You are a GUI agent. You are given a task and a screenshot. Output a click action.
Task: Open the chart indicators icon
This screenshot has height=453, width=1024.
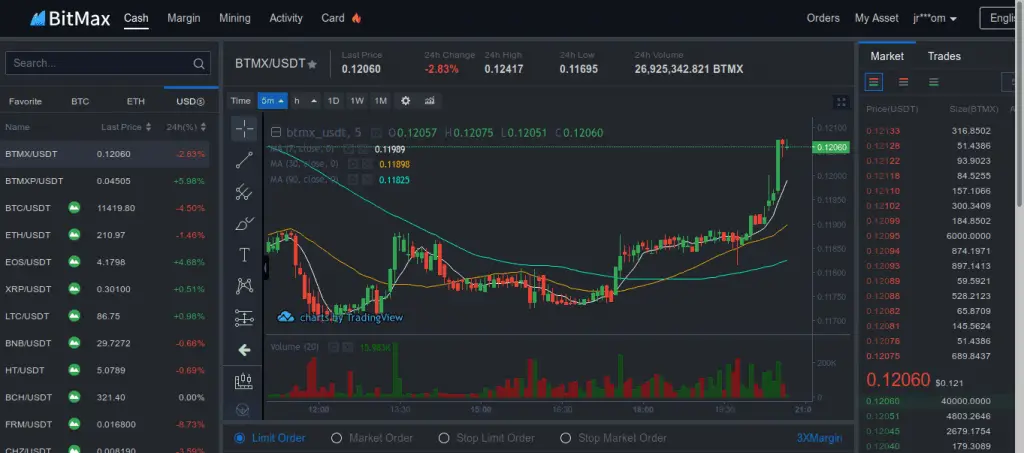[x=429, y=101]
